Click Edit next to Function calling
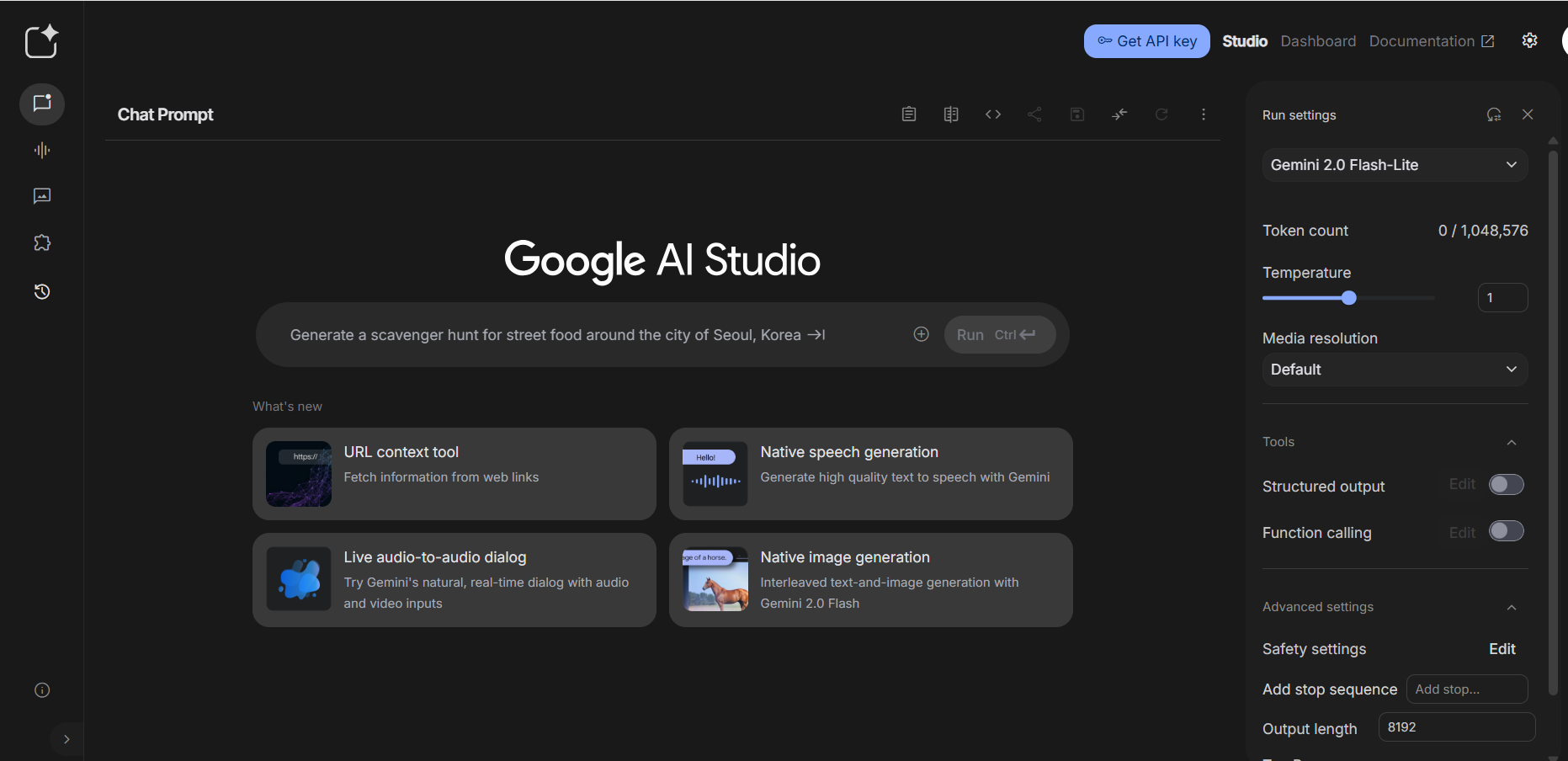The image size is (1568, 761). pos(1462,533)
